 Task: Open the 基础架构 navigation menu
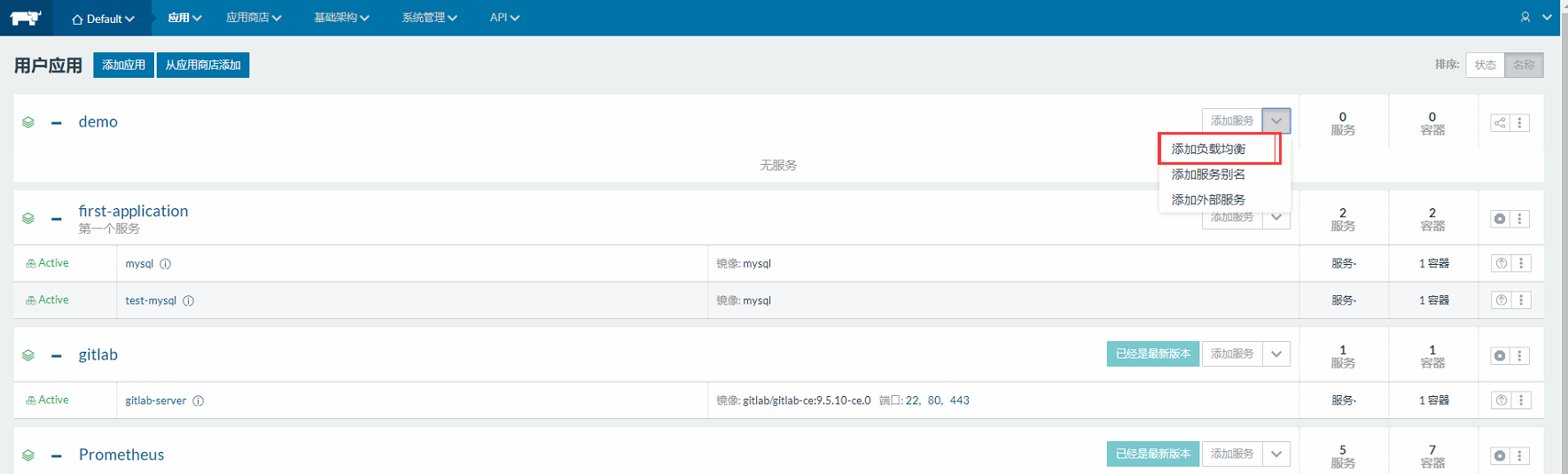click(341, 18)
